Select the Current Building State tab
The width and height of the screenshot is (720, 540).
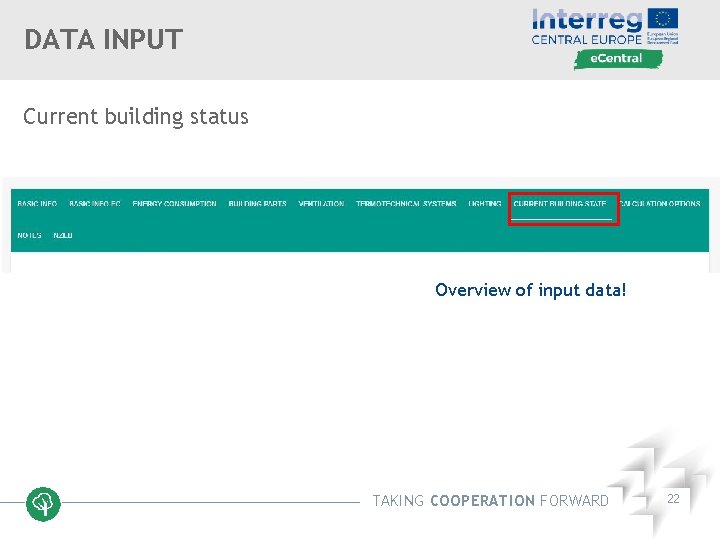point(560,203)
